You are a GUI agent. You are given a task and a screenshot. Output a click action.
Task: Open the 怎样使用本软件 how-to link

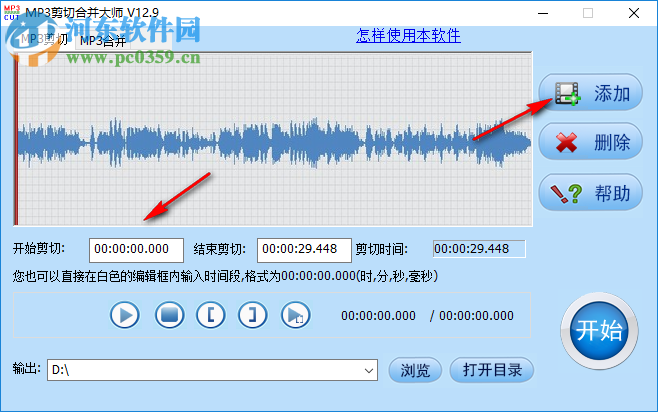pos(408,36)
